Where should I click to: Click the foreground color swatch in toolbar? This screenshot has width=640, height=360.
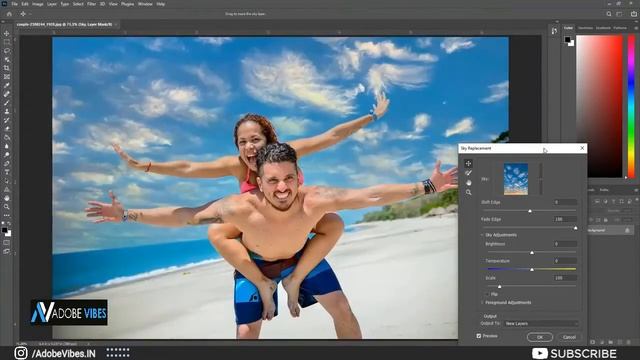point(4,230)
